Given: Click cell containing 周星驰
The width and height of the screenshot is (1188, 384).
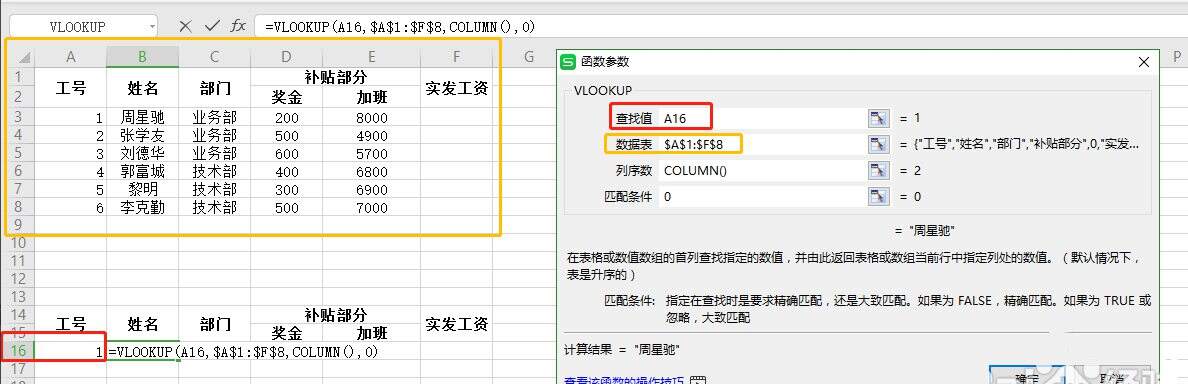Looking at the screenshot, I should pos(142,117).
